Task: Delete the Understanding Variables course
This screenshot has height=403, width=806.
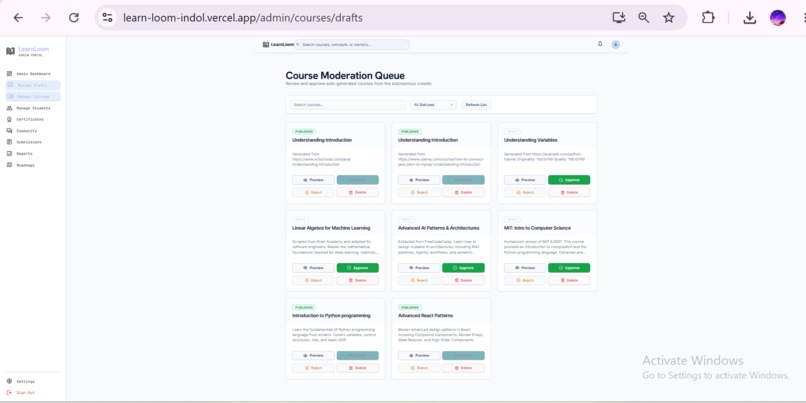Action: [x=569, y=192]
